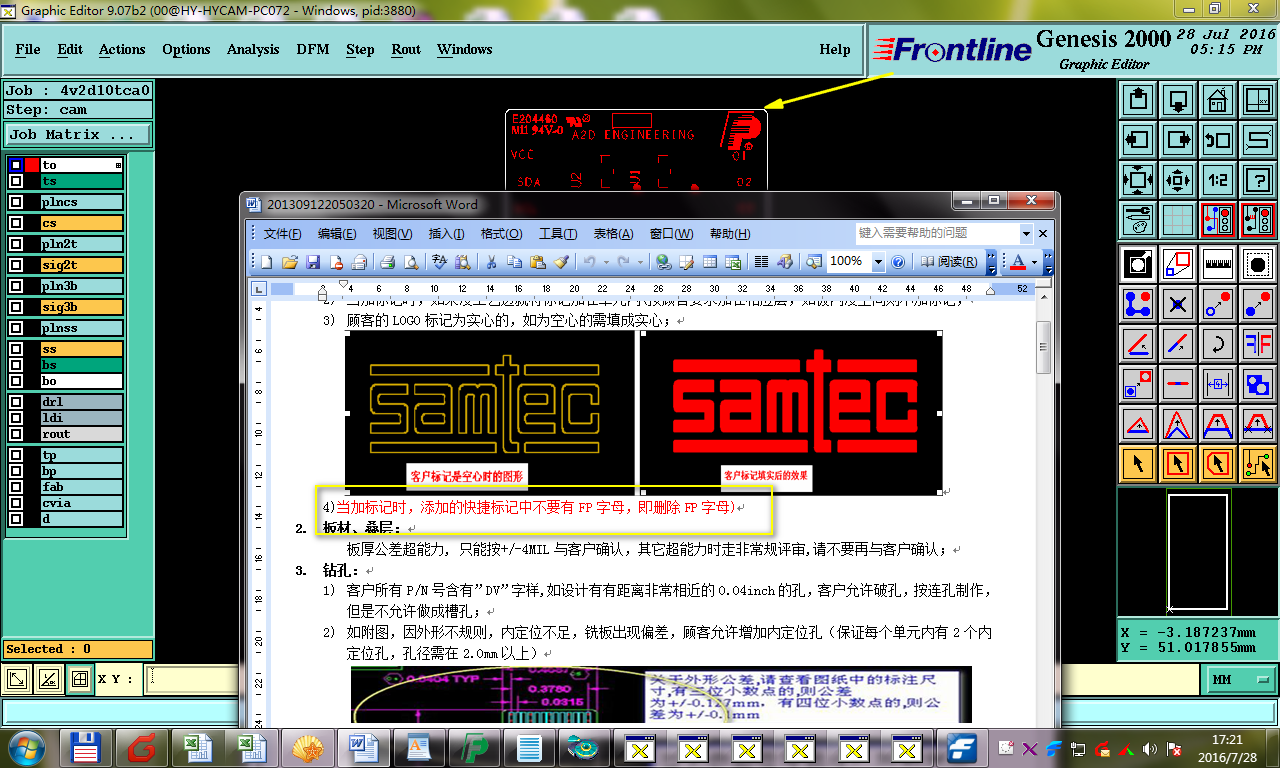Image resolution: width=1280 pixels, height=768 pixels.
Task: Click the Job Matrix button
Action: click(78, 134)
